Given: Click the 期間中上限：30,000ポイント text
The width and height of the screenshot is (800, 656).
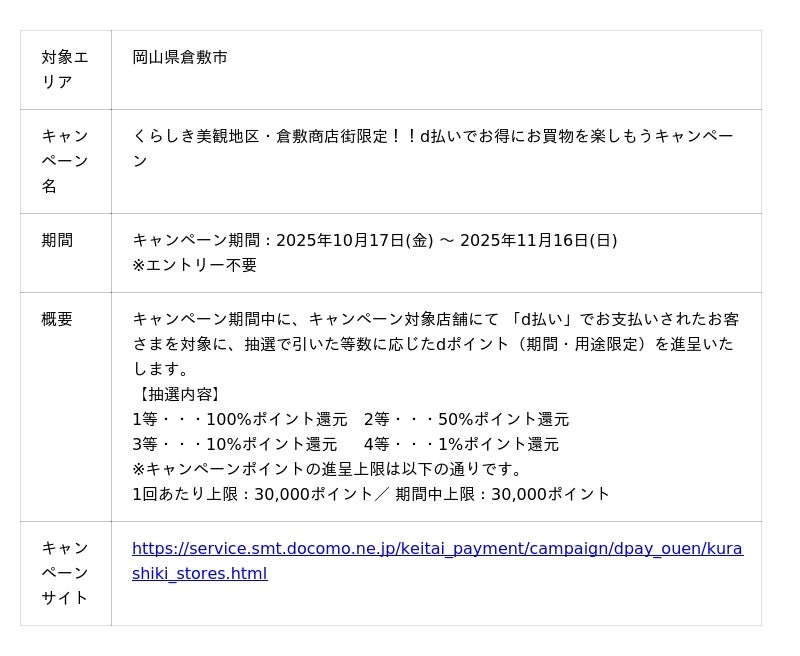Looking at the screenshot, I should tap(502, 494).
